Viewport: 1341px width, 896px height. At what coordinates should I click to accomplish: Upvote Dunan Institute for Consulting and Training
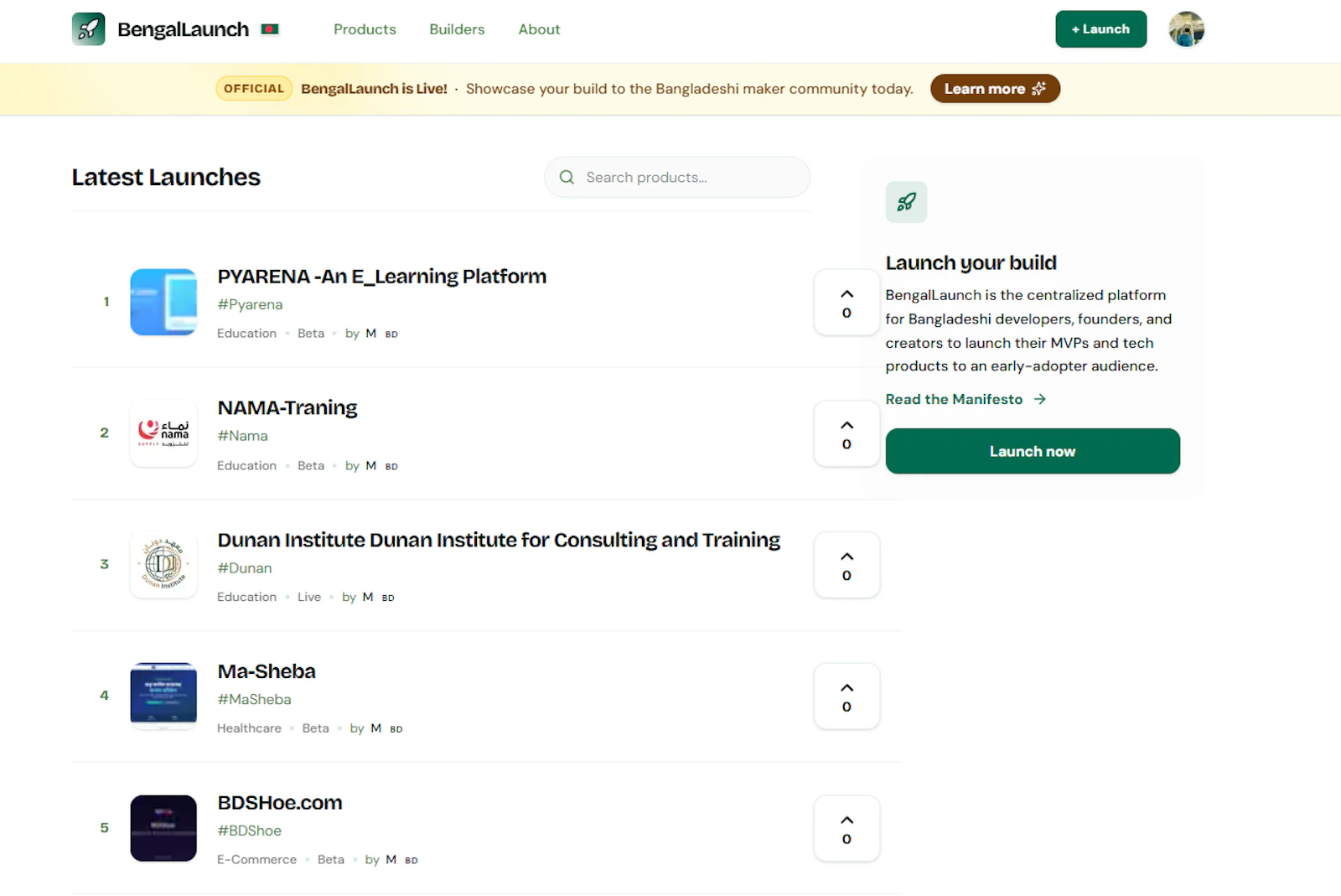click(847, 565)
